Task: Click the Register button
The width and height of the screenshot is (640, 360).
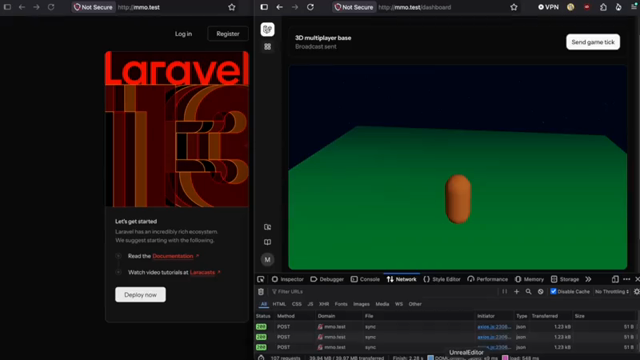Action: [x=228, y=34]
